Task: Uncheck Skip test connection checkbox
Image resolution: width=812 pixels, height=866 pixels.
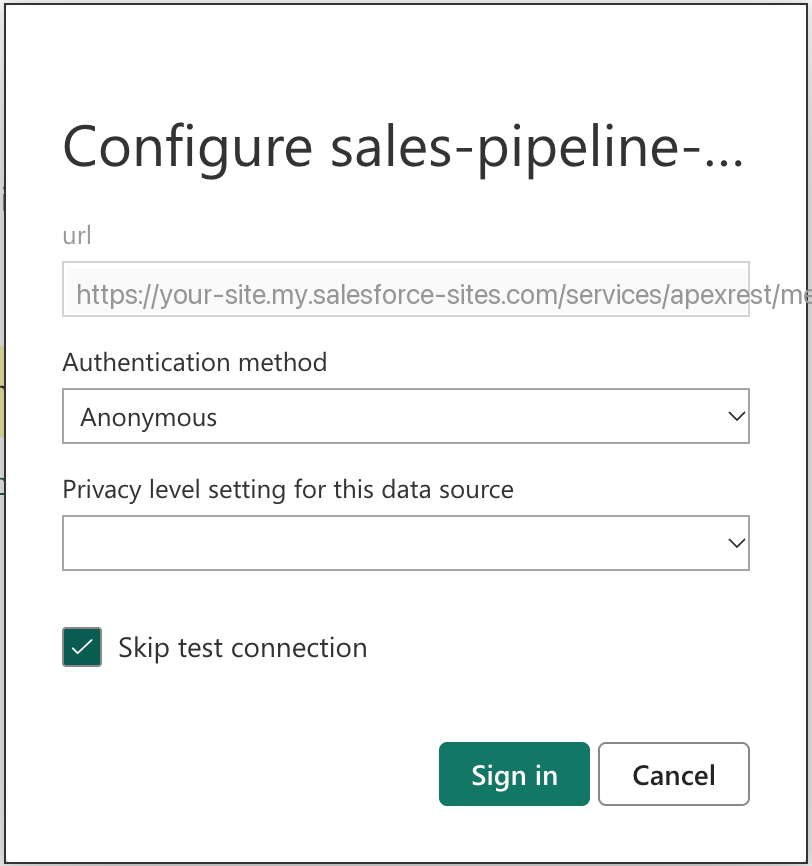Action: point(82,647)
